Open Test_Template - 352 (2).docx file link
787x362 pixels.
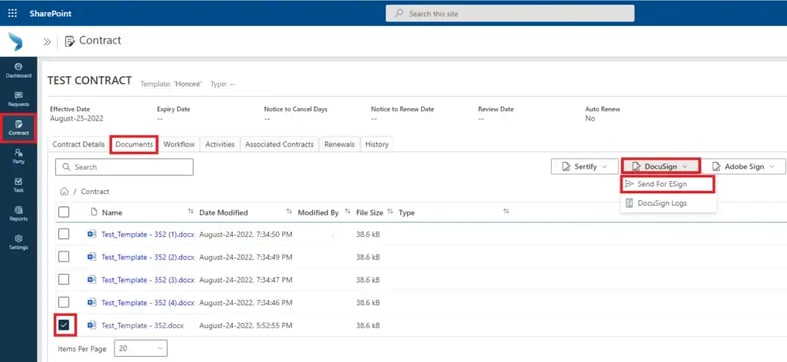point(148,257)
